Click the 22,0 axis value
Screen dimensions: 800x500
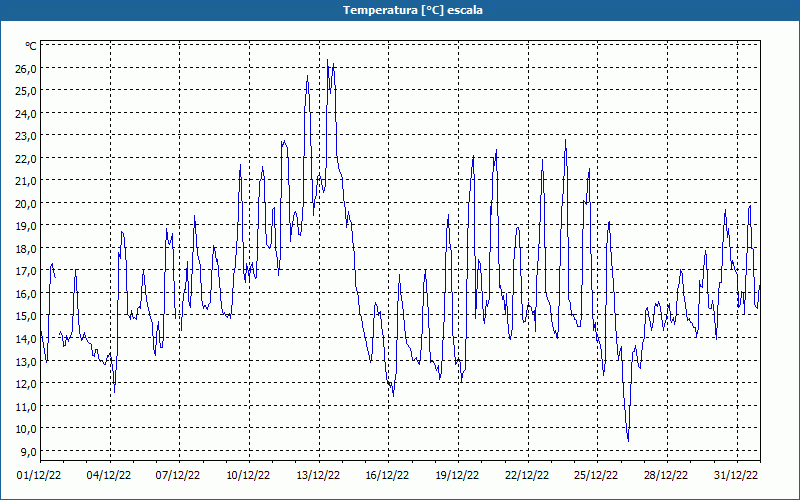tap(26, 158)
